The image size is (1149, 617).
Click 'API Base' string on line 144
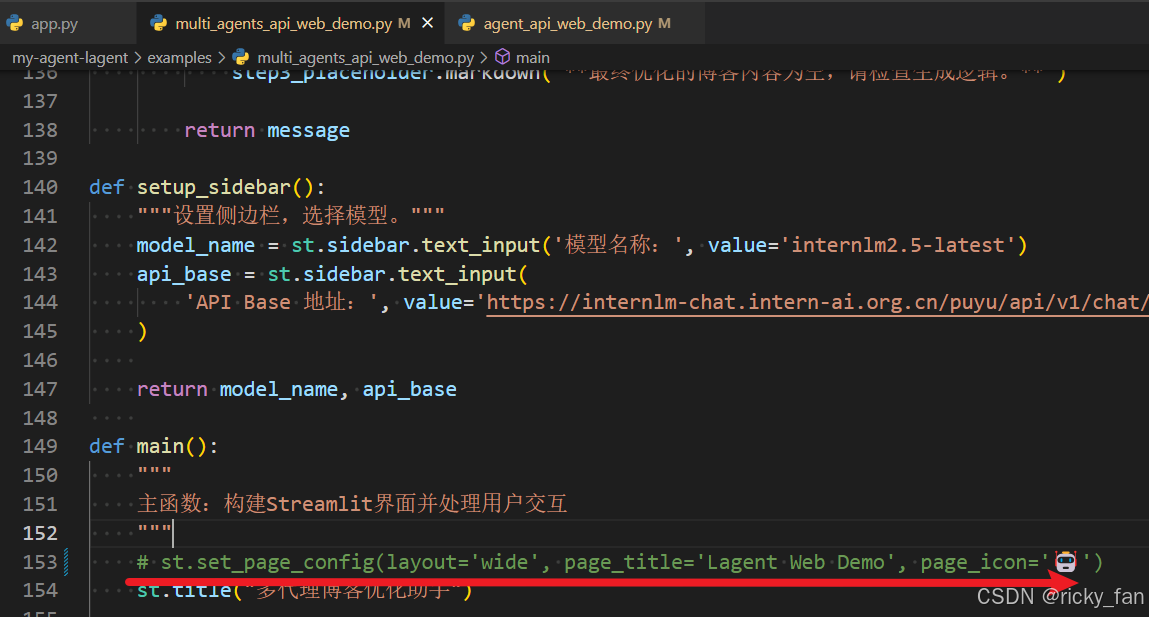(x=285, y=303)
